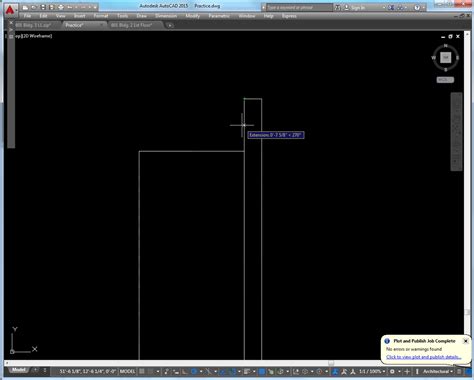The width and height of the screenshot is (474, 380).
Task: Click the Help question mark icon
Action: click(x=417, y=7)
